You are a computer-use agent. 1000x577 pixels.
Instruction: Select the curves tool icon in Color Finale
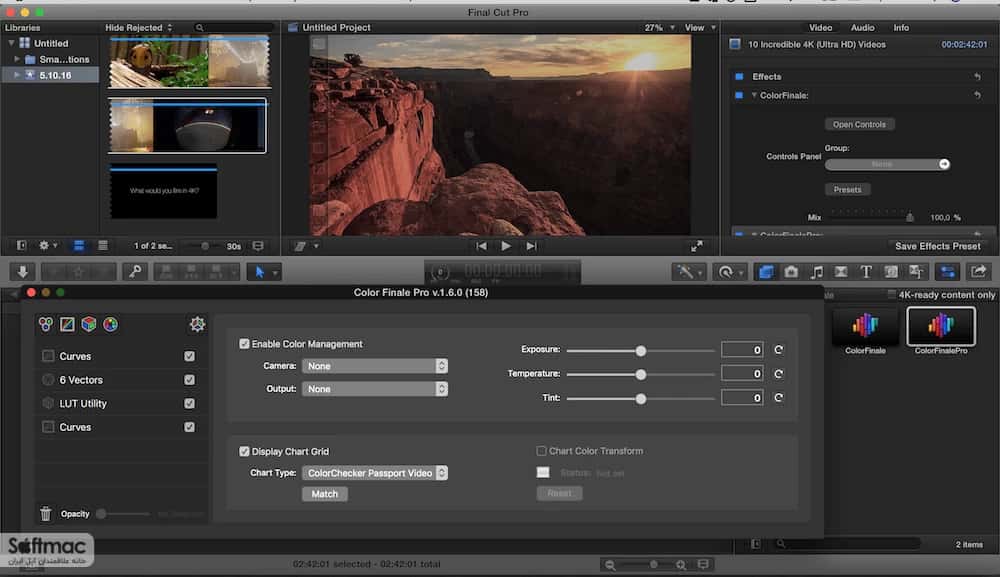pos(67,325)
